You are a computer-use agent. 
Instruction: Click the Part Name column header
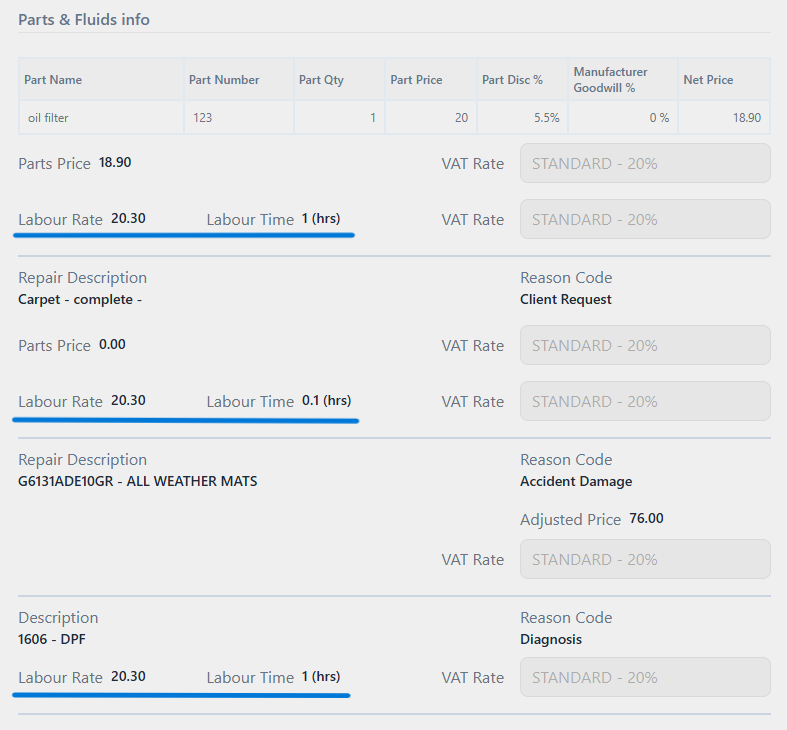(x=55, y=80)
